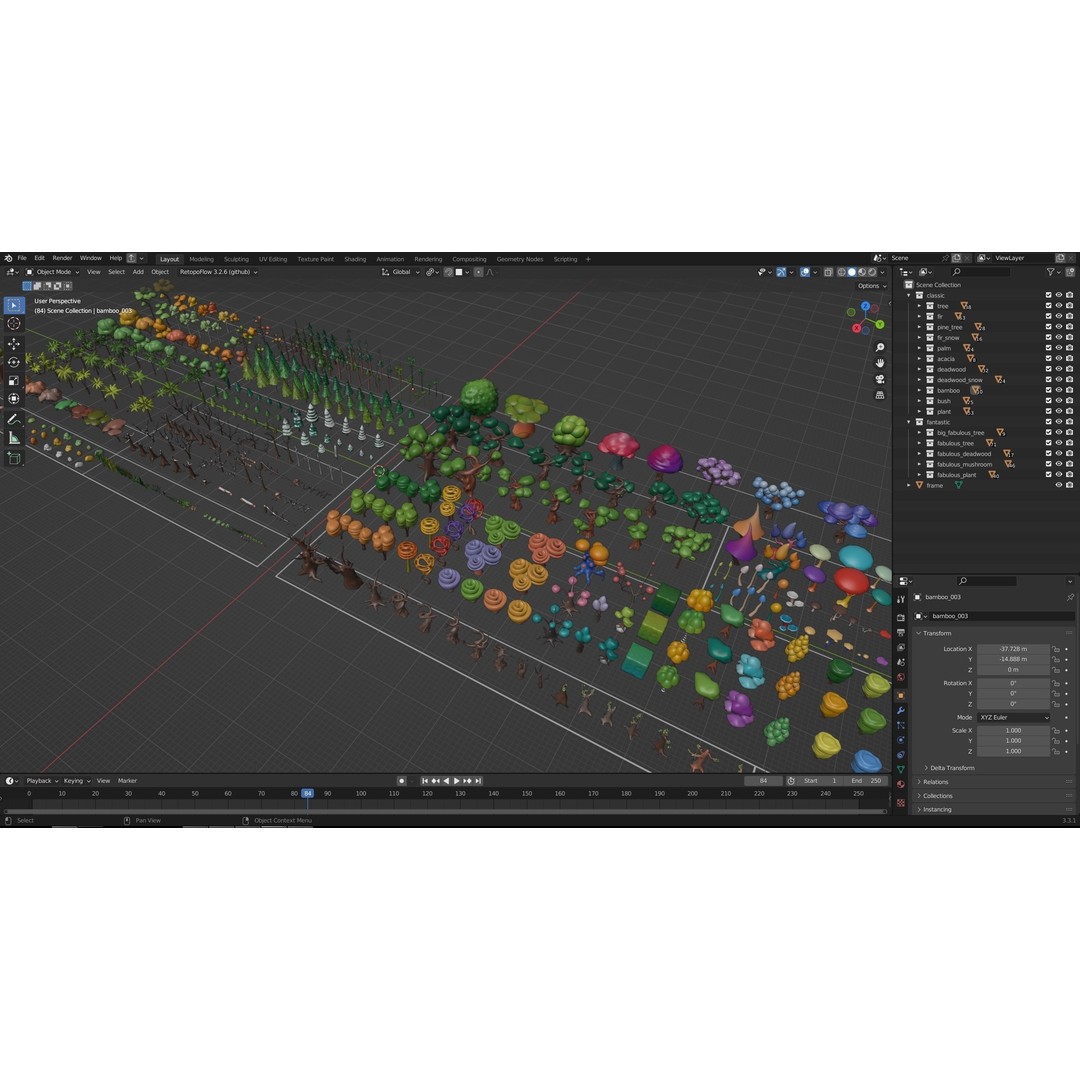Screen dimensions: 1080x1080
Task: Switch to the Modeling workspace tab
Action: [201, 260]
